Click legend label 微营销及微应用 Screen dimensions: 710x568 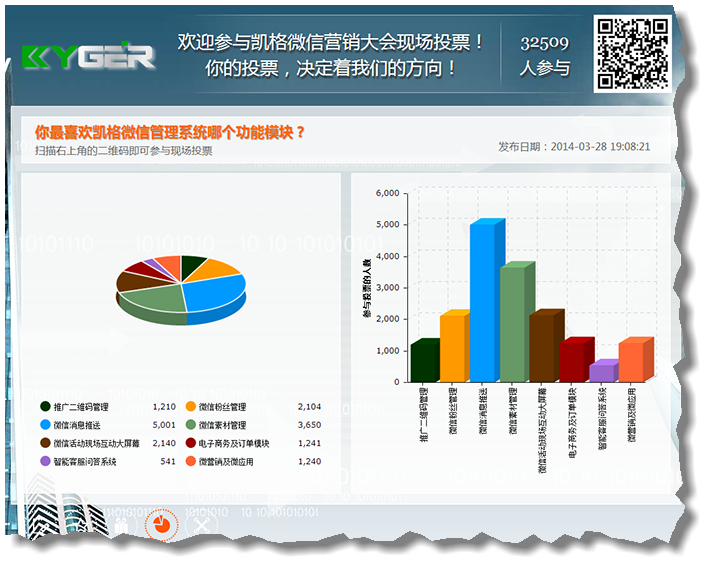point(226,462)
